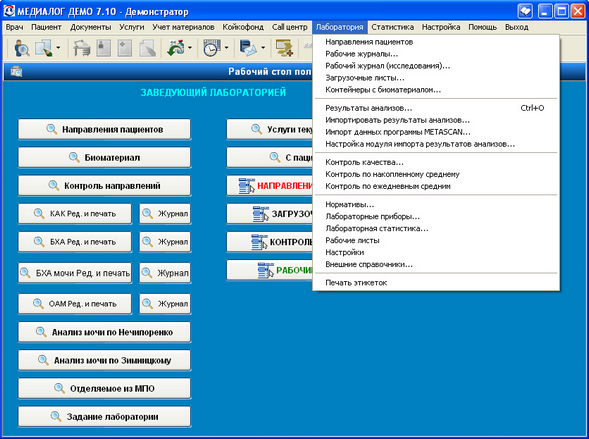Open dropdown arrow beside clock schedule icon
The image size is (589, 439).
pyautogui.click(x=227, y=48)
